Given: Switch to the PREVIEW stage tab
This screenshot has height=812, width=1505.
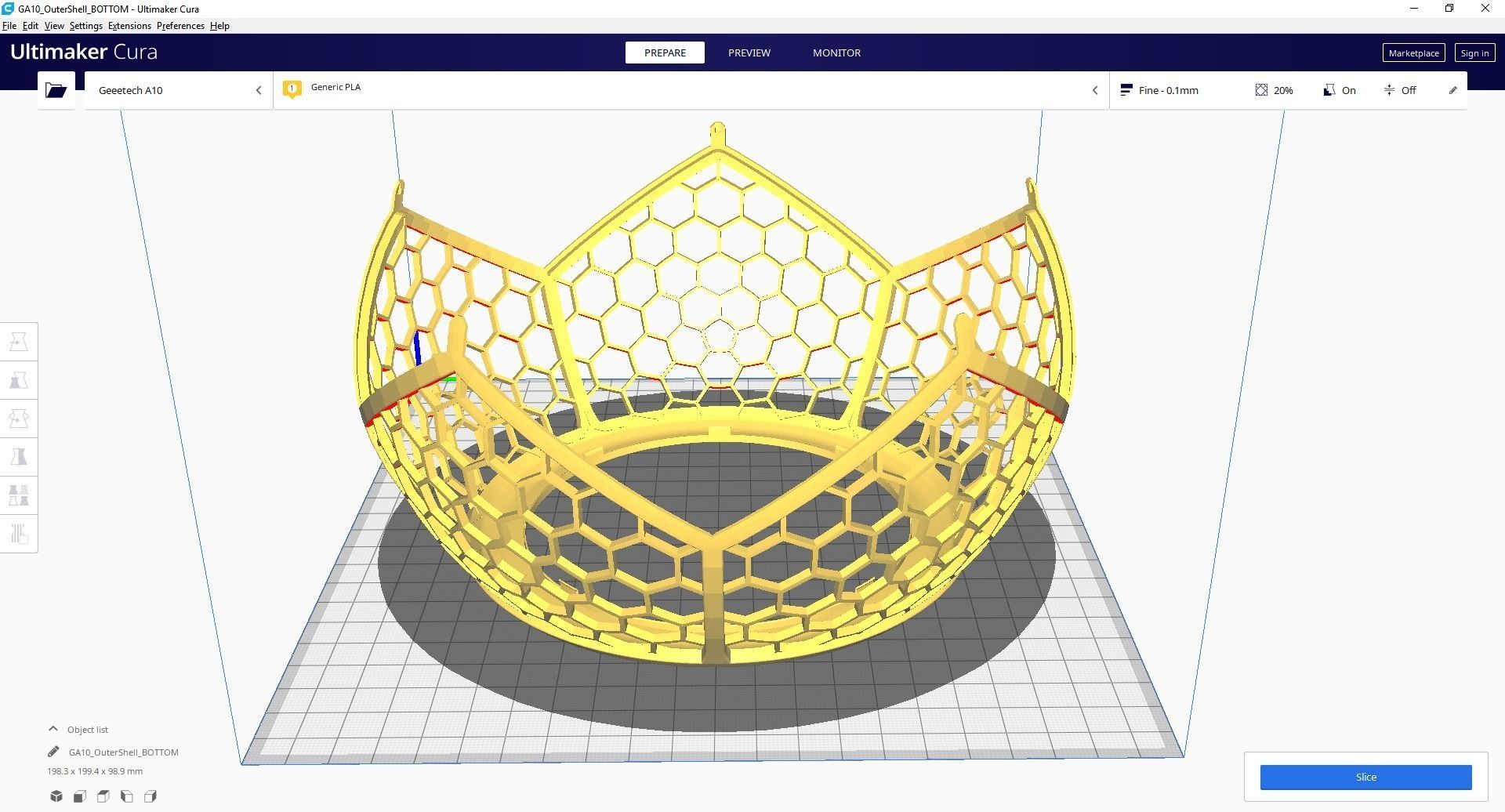Looking at the screenshot, I should (x=749, y=53).
